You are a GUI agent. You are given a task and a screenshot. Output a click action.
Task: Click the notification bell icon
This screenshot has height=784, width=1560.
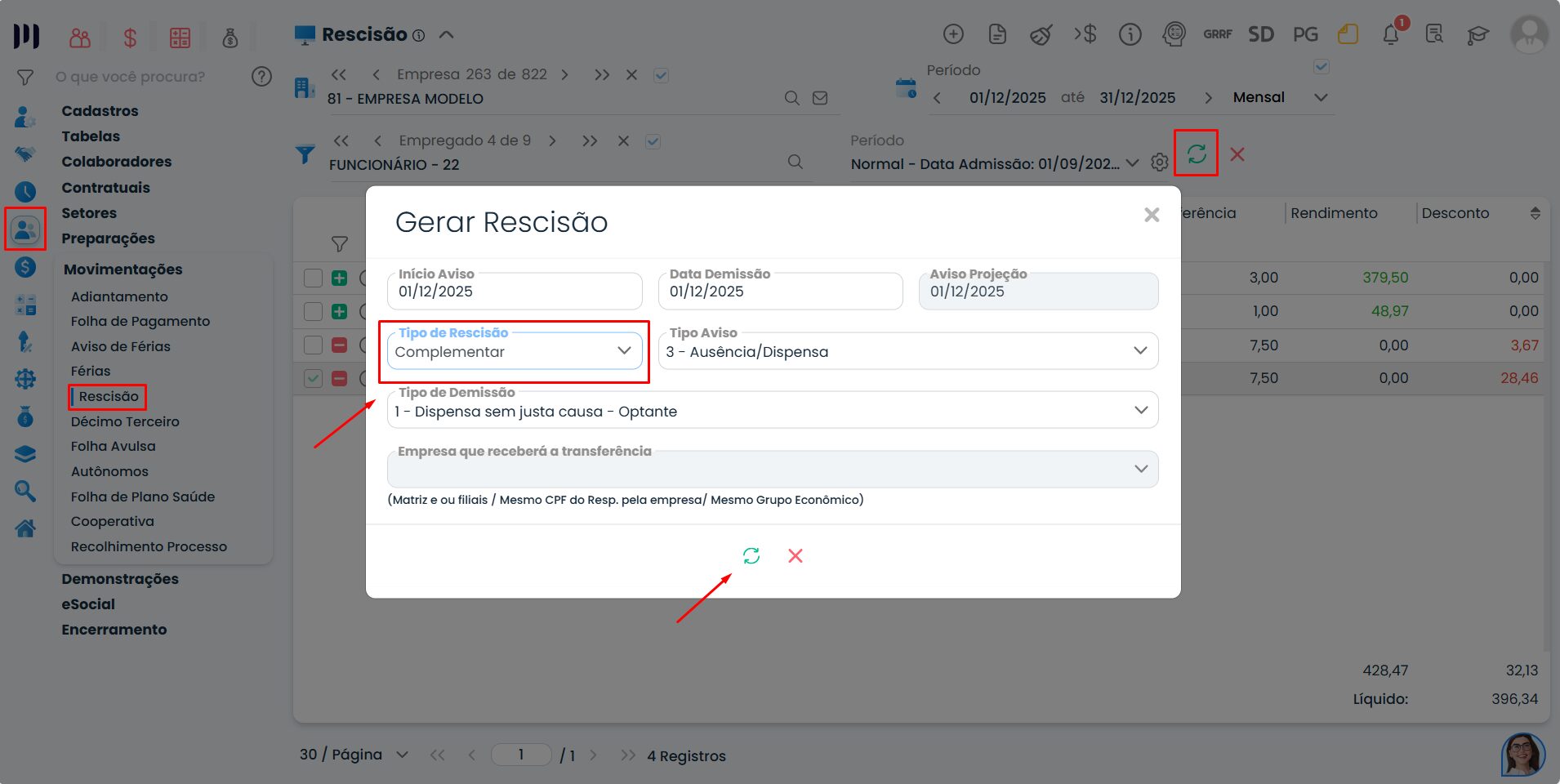(1390, 35)
